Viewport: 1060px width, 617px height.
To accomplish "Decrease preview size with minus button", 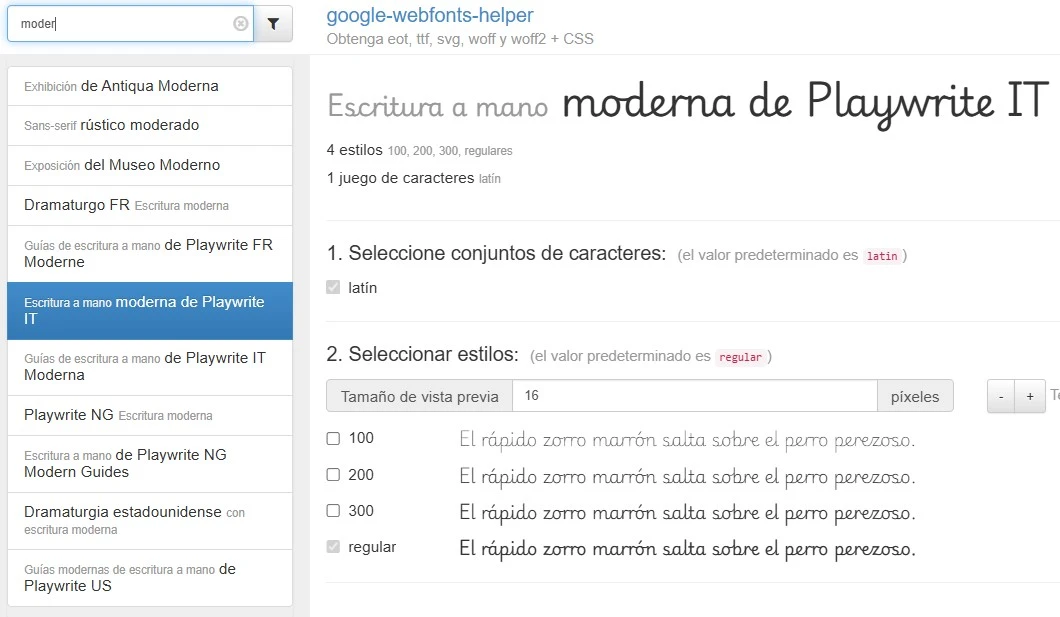I will pos(1001,396).
